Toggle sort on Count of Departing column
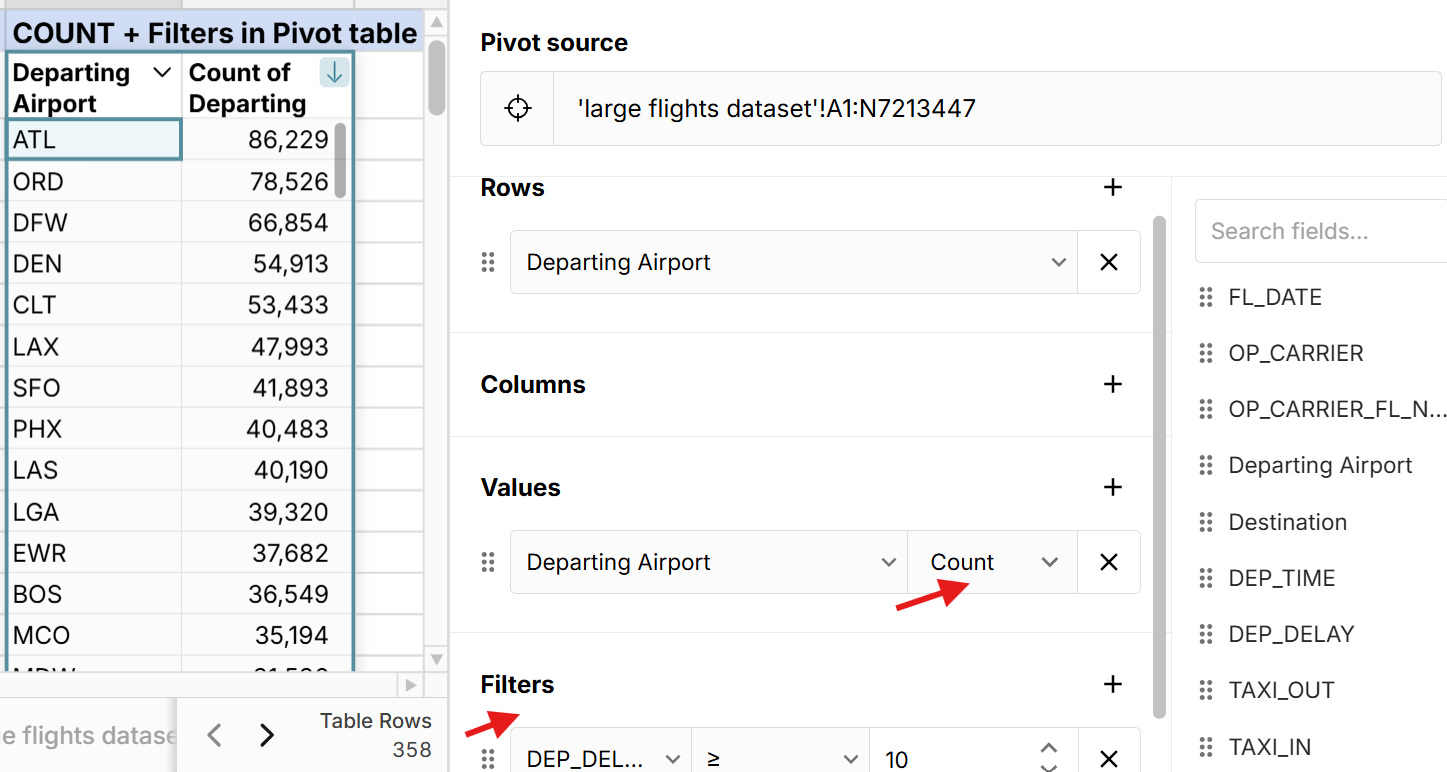This screenshot has width=1447, height=772. click(334, 72)
